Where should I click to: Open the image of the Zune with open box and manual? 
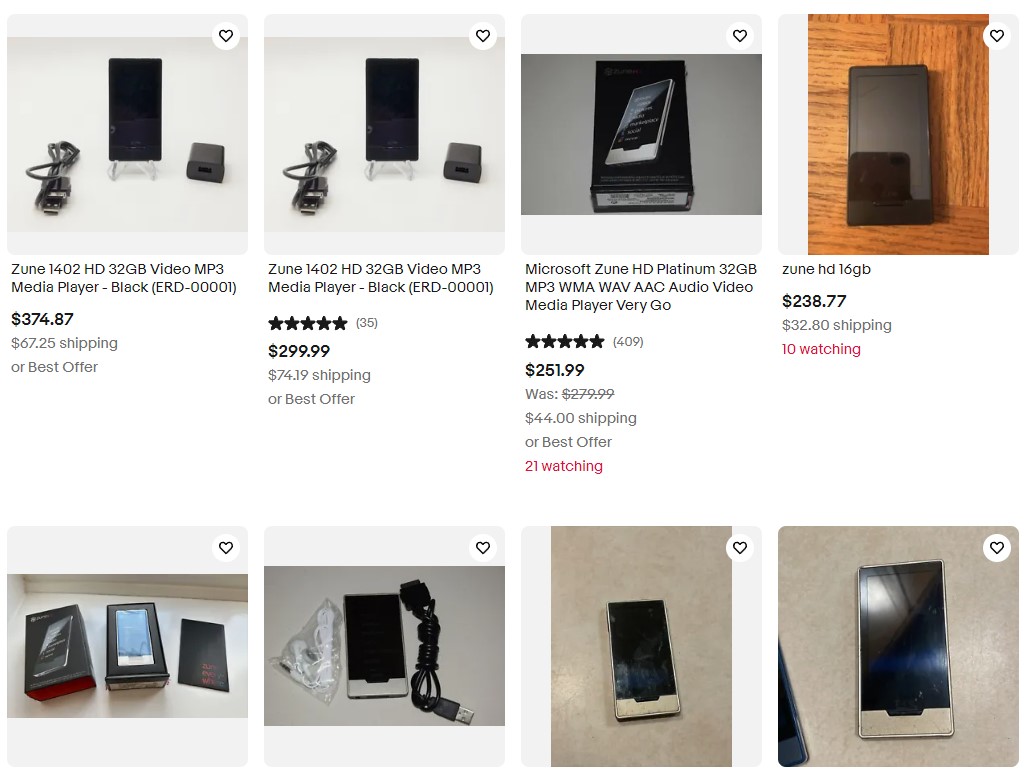pos(127,646)
